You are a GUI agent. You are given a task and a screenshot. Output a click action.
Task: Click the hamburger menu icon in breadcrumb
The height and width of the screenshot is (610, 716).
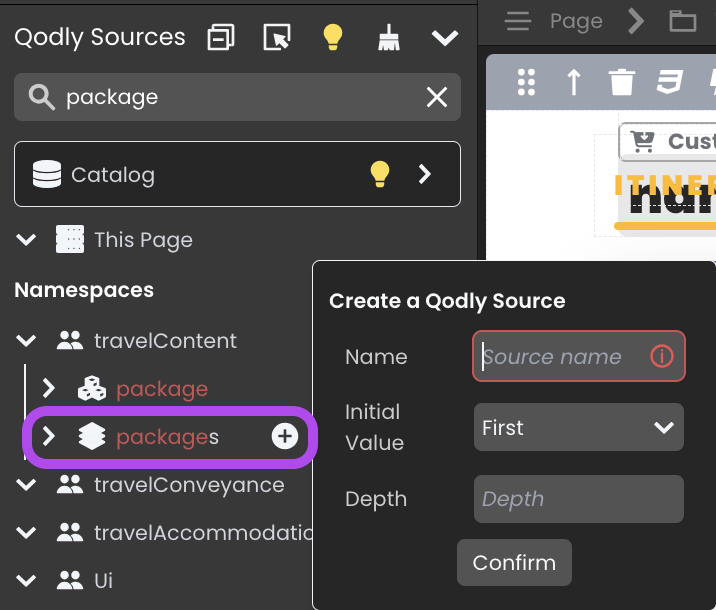click(x=518, y=21)
